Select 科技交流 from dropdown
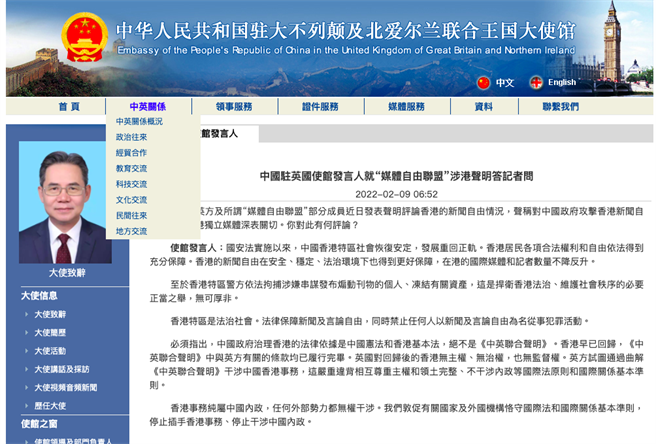 (x=131, y=184)
